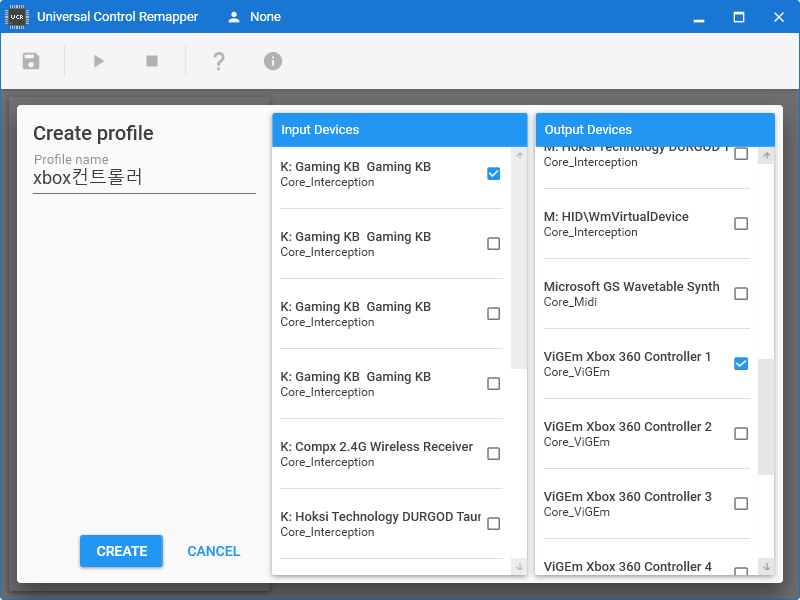Click the user profile person icon
800x600 pixels.
click(x=234, y=17)
